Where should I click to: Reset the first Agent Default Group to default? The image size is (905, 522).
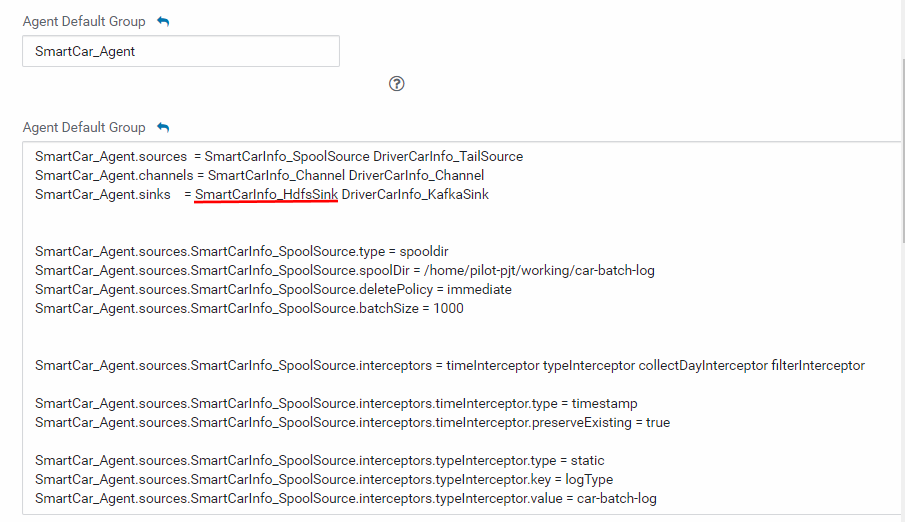pos(163,21)
